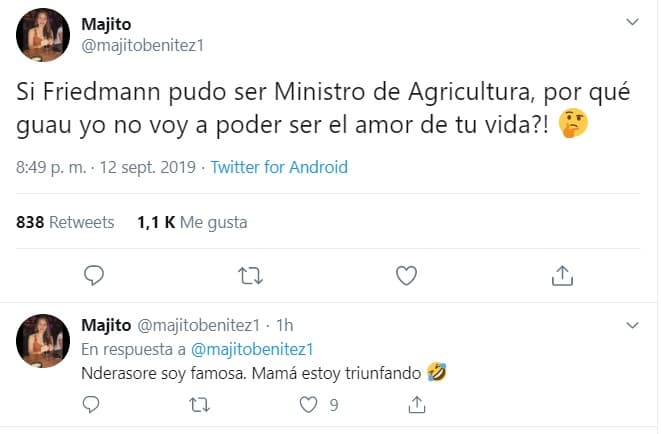Share the main tweet
This screenshot has width=662, height=434.
tap(562, 274)
